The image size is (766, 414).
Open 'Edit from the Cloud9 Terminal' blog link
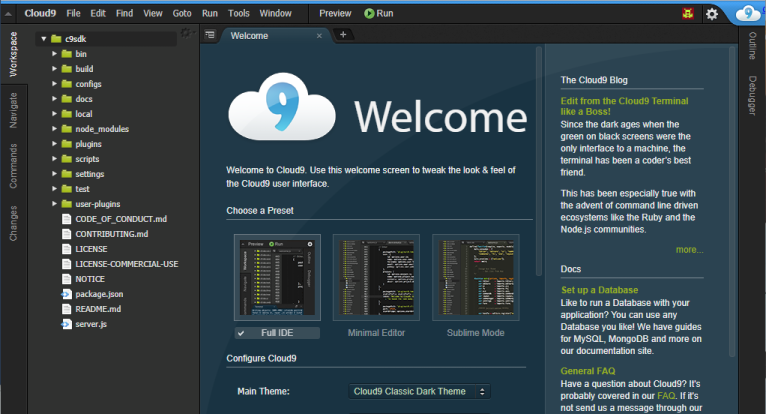coord(624,107)
